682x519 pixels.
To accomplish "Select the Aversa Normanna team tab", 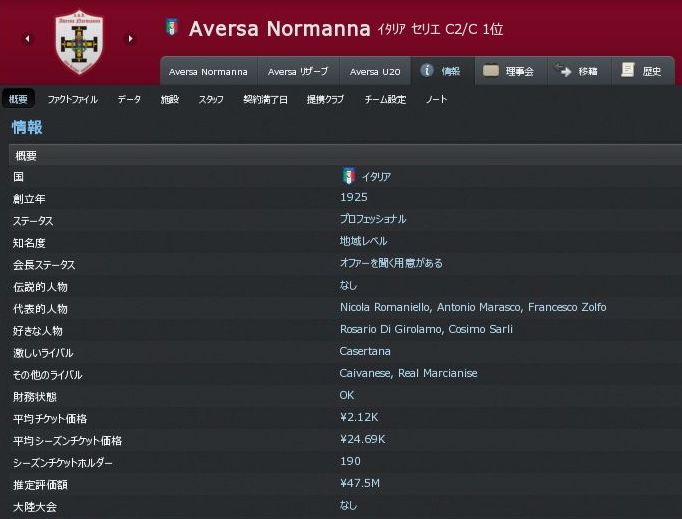I will [x=208, y=72].
